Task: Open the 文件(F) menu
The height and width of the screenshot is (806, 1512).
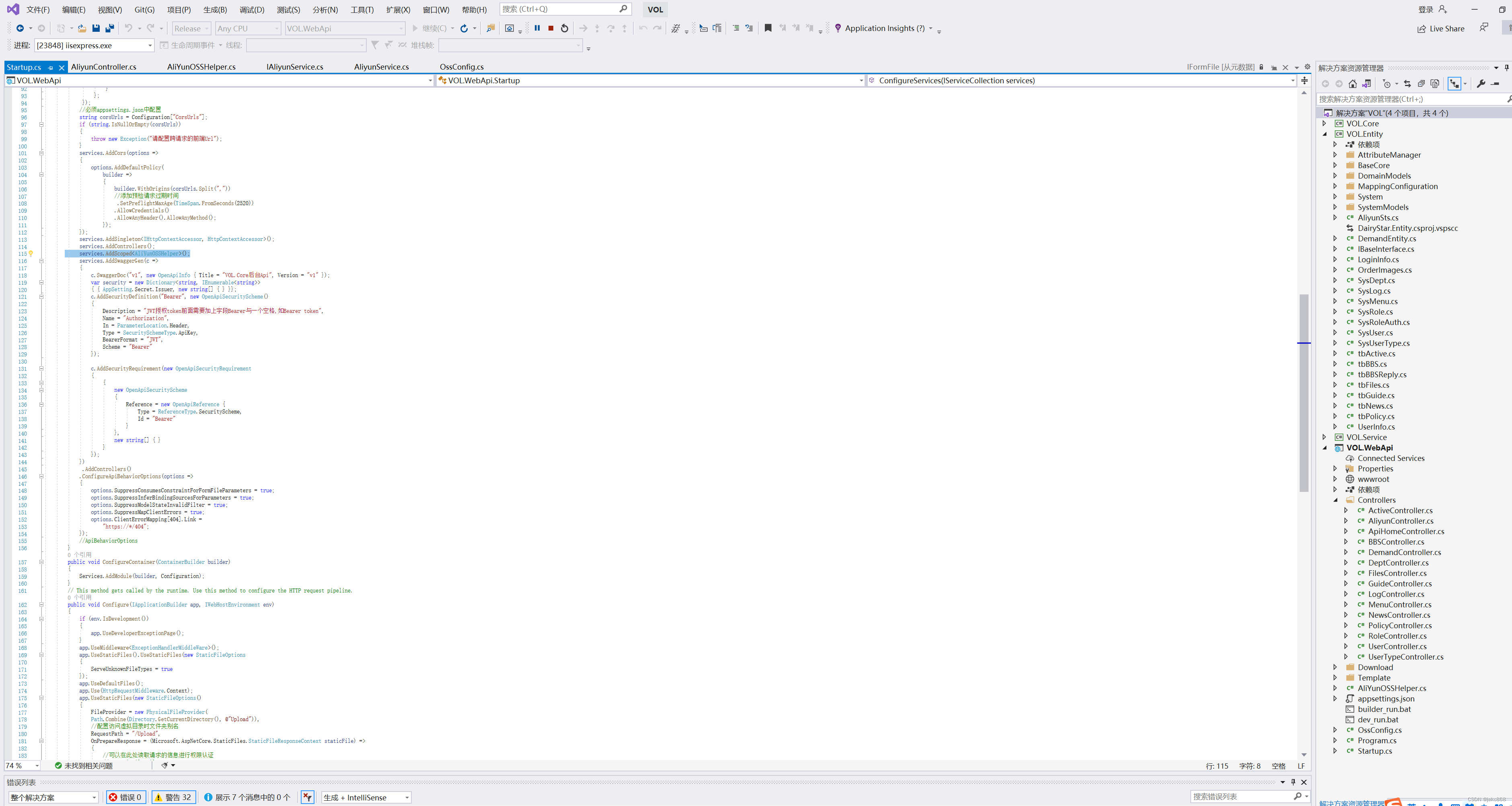Action: [38, 9]
